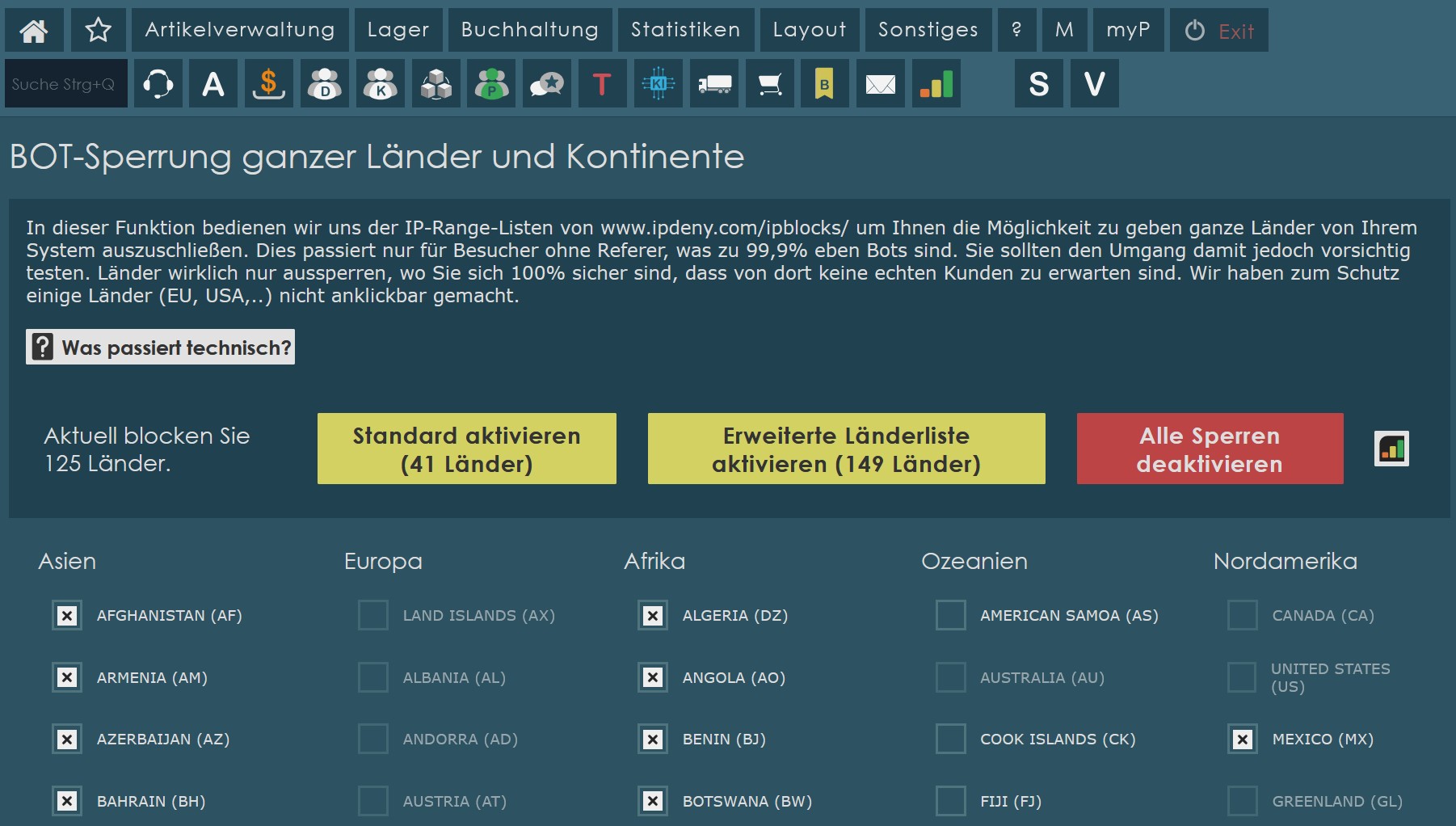Check COOK ISLANDS (CK) checkbox
The width and height of the screenshot is (1456, 826).
pos(951,739)
